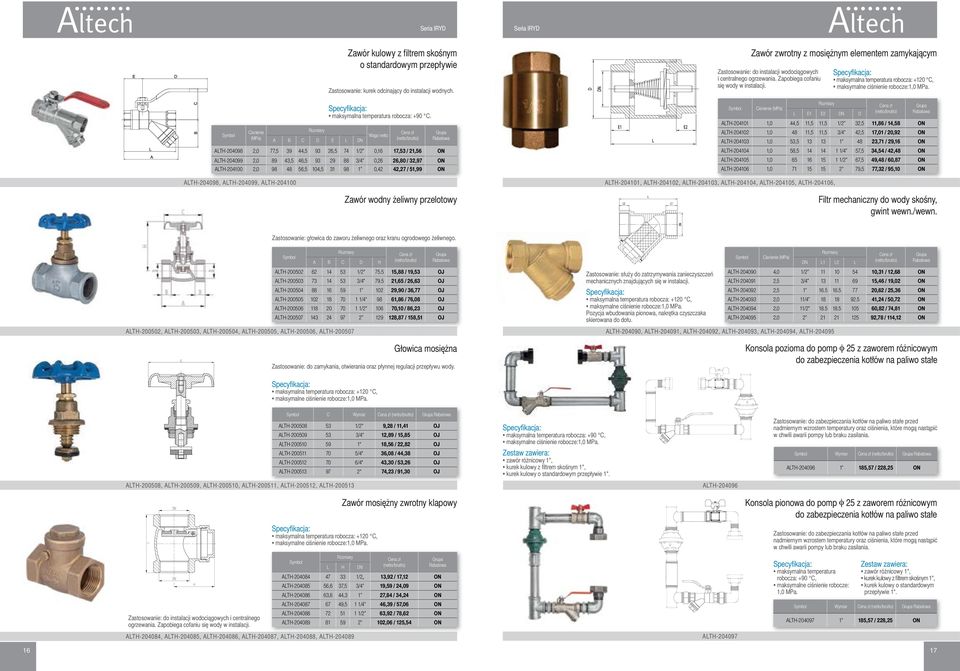This screenshot has width=960, height=671.
Task: Click symbol "ALTH-200502" in cast iron valve table
Action: [289, 272]
